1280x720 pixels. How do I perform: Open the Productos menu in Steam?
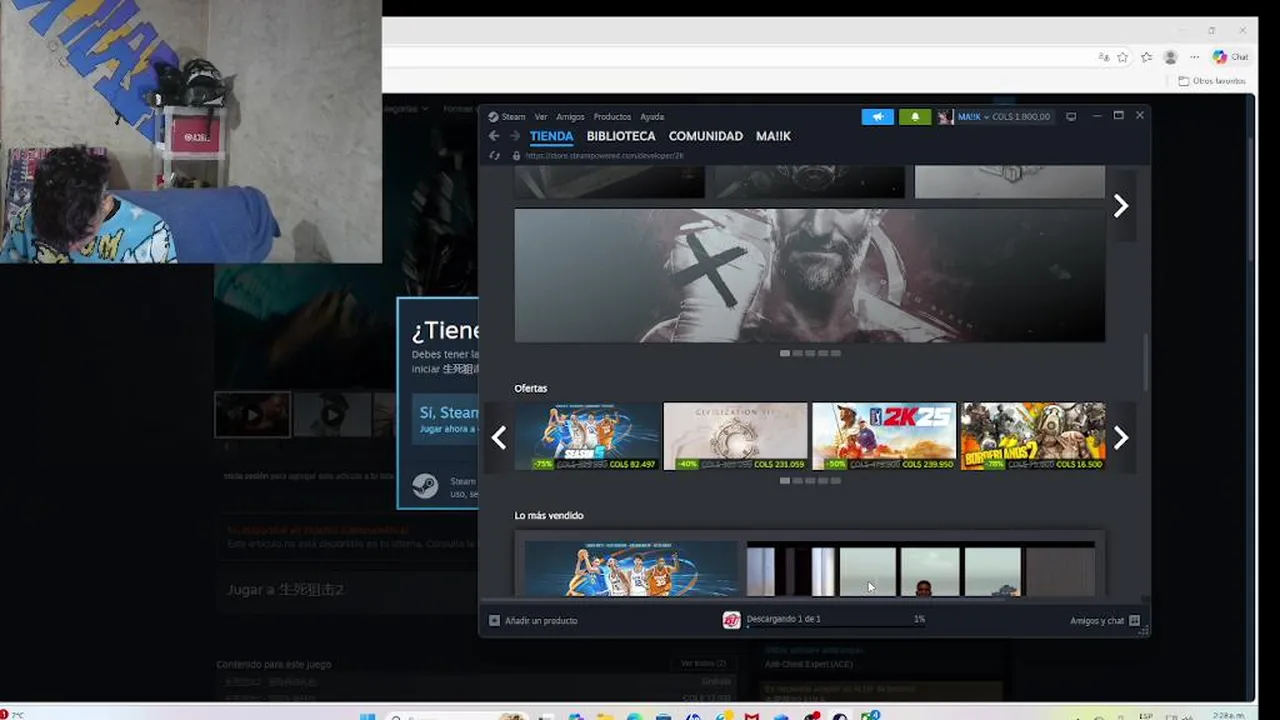tap(612, 117)
